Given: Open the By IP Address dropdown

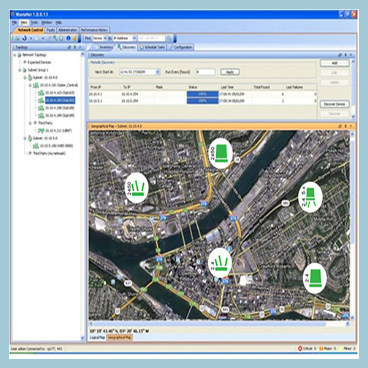Looking at the screenshot, I should click(124, 38).
